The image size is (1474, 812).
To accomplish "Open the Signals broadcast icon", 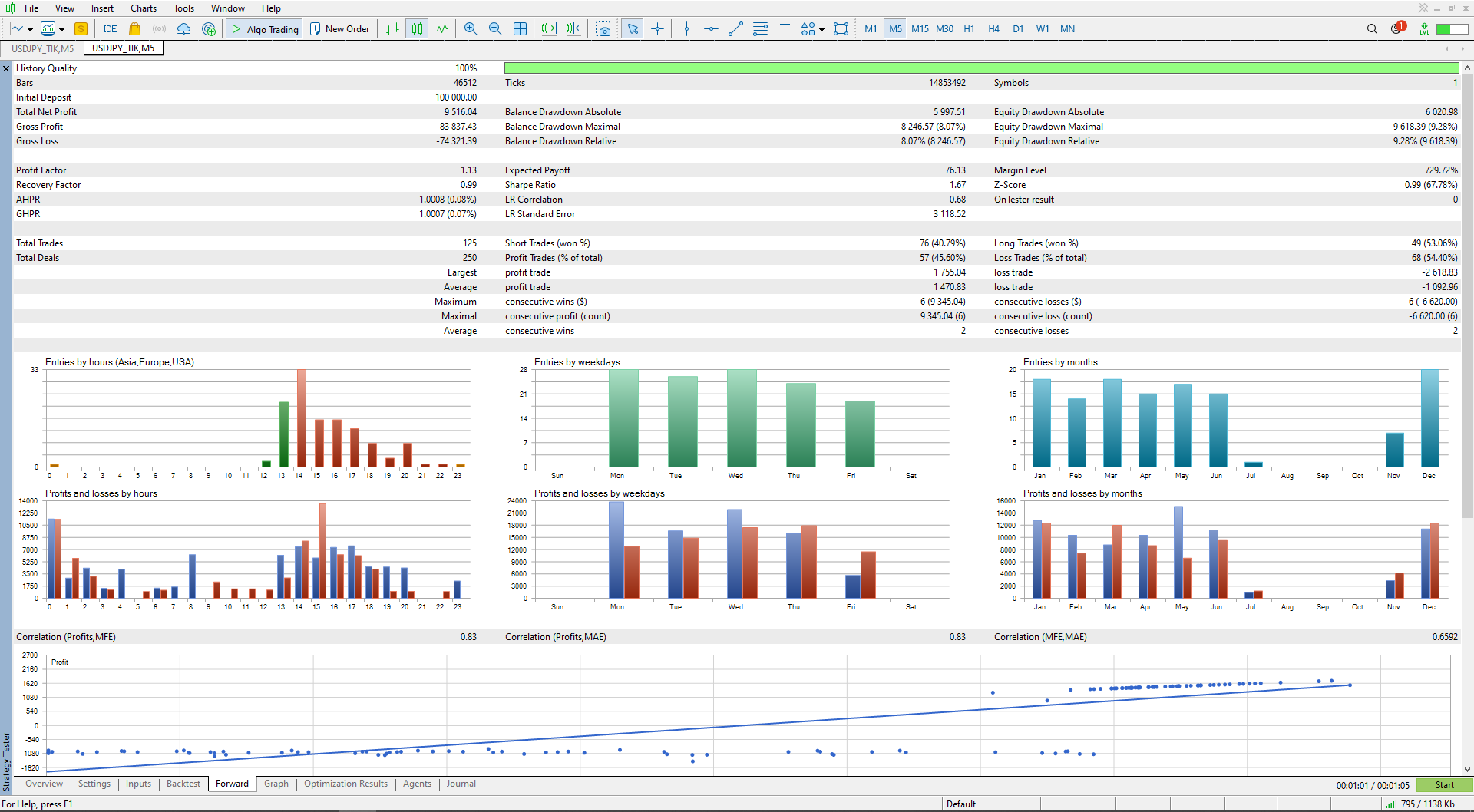I will click(x=159, y=29).
